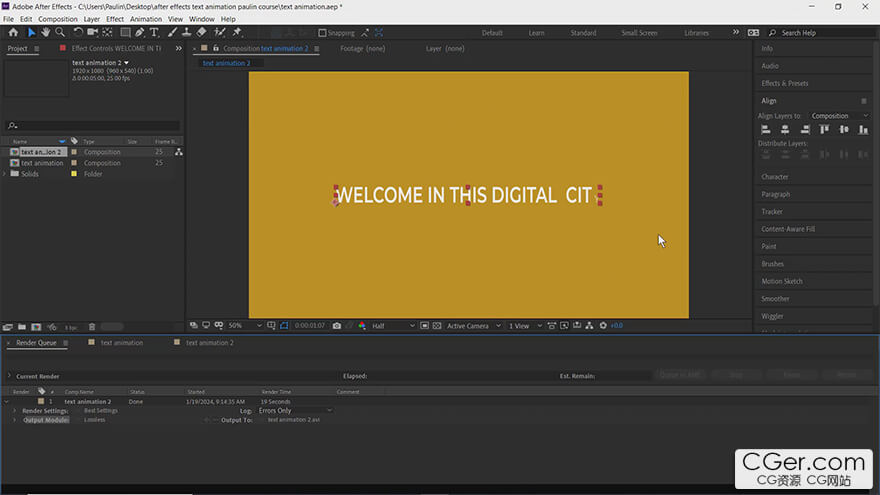Open the 50% magnification dropdown
The height and width of the screenshot is (495, 880).
(x=245, y=326)
